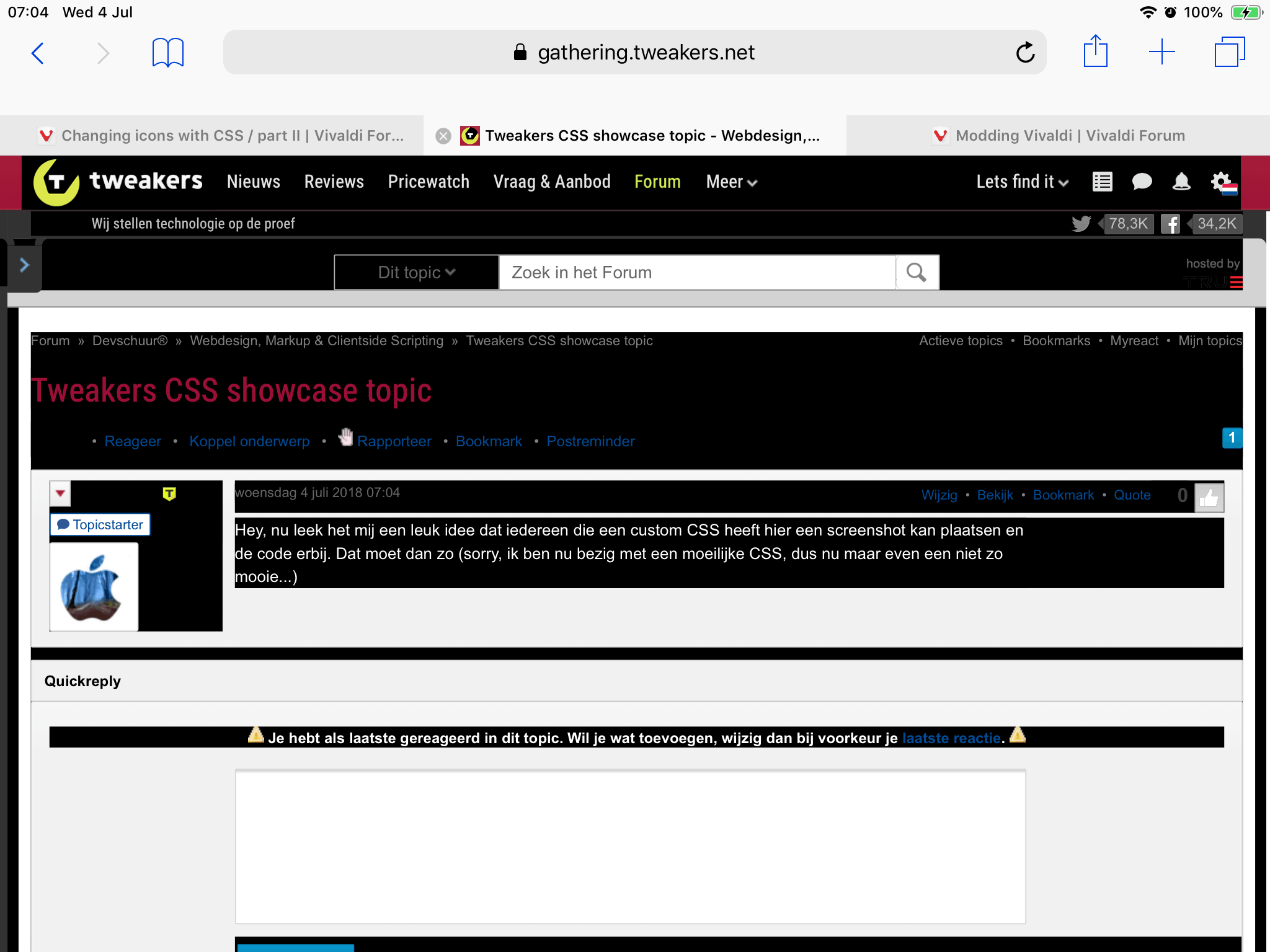Open the red arrow user menu on post

click(60, 493)
